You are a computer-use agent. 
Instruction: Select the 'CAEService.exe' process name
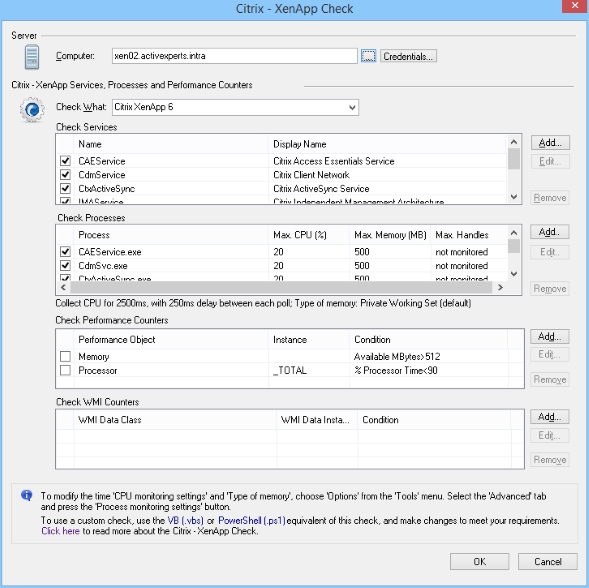pyautogui.click(x=110, y=252)
